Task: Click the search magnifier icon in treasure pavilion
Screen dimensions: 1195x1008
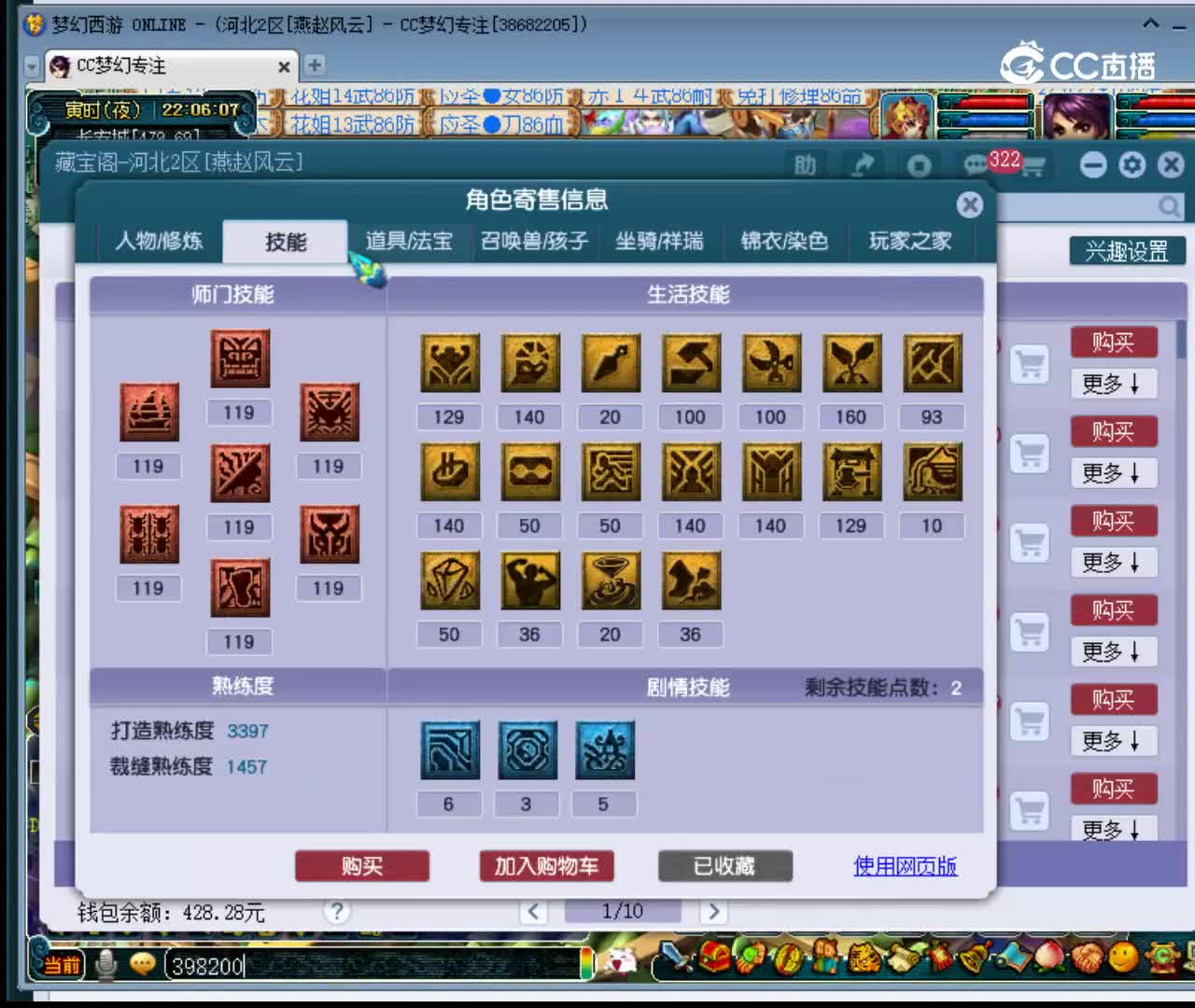Action: [x=1170, y=206]
